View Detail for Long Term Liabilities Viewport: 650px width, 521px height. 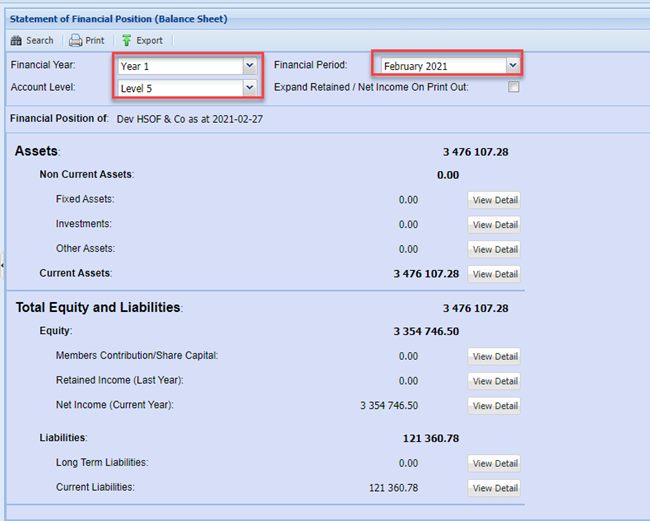[494, 464]
